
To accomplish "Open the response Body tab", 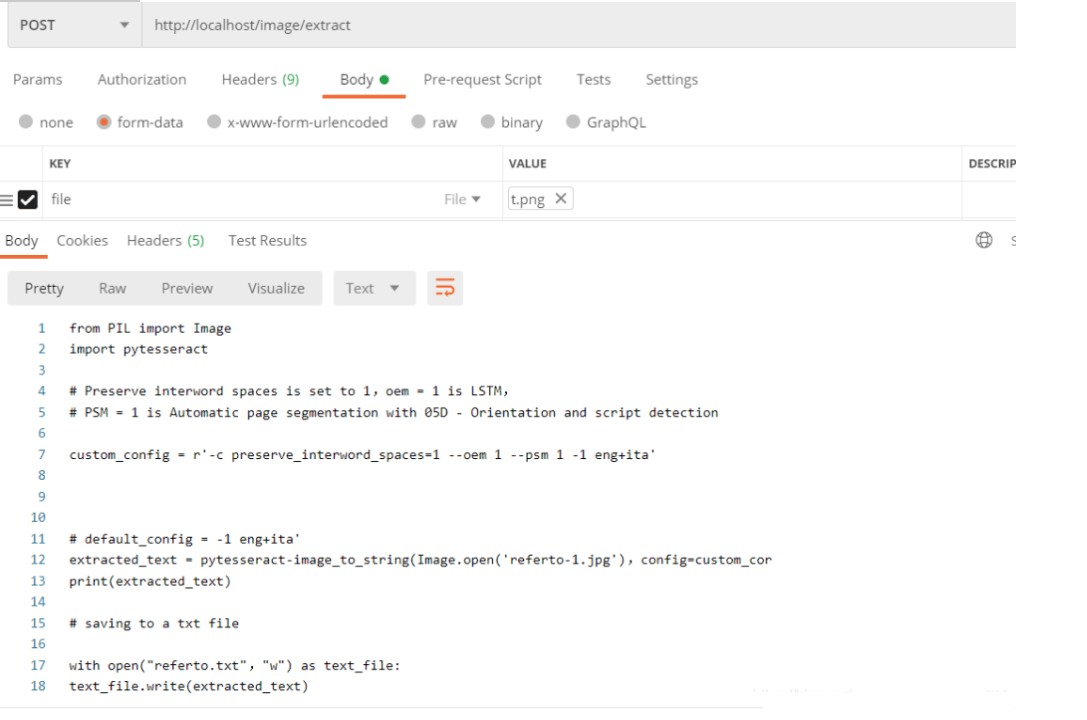I will [21, 240].
